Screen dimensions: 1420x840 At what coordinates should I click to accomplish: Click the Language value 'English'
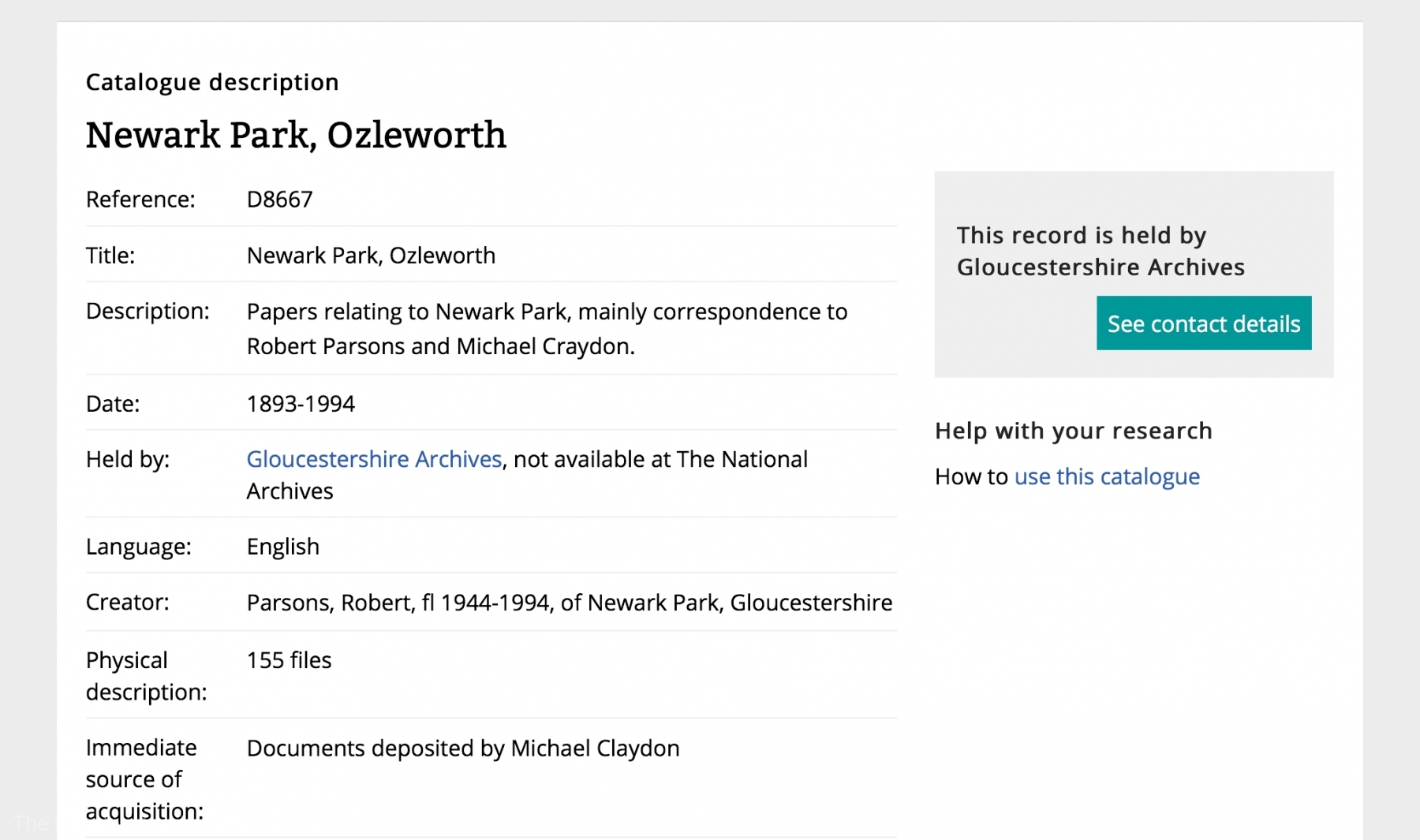click(282, 547)
